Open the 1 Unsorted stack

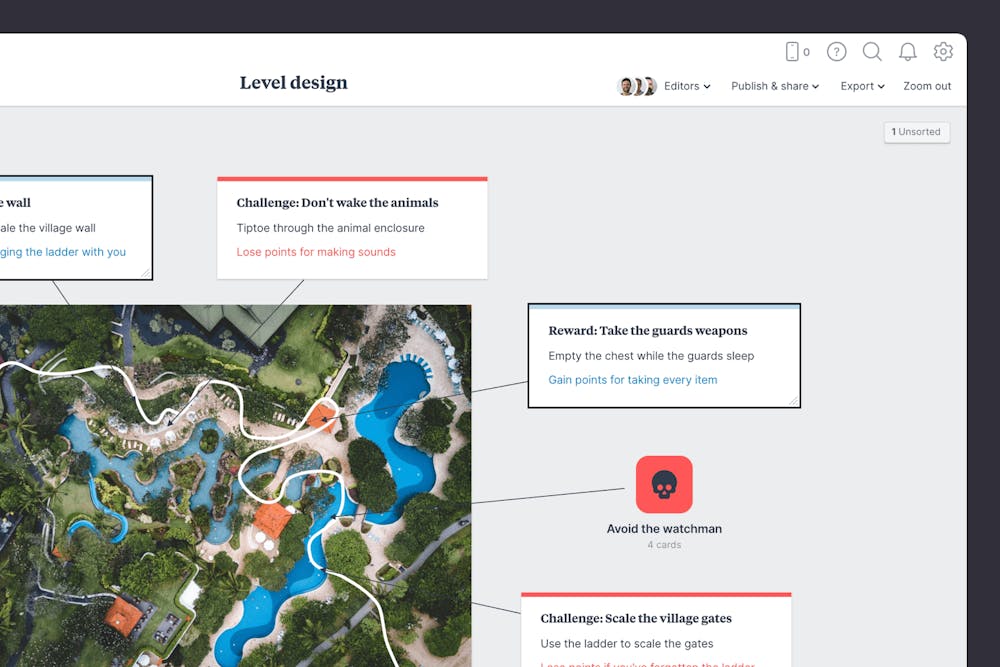pos(916,132)
